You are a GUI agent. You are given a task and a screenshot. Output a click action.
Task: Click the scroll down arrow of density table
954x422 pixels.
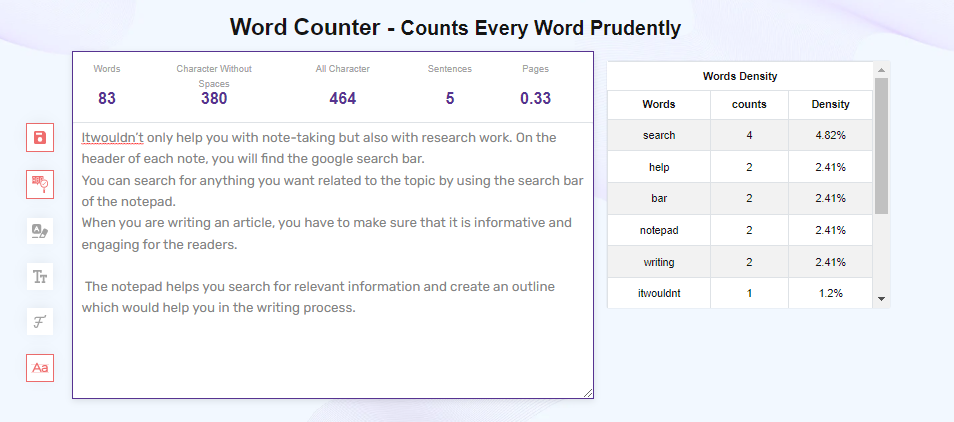(882, 299)
